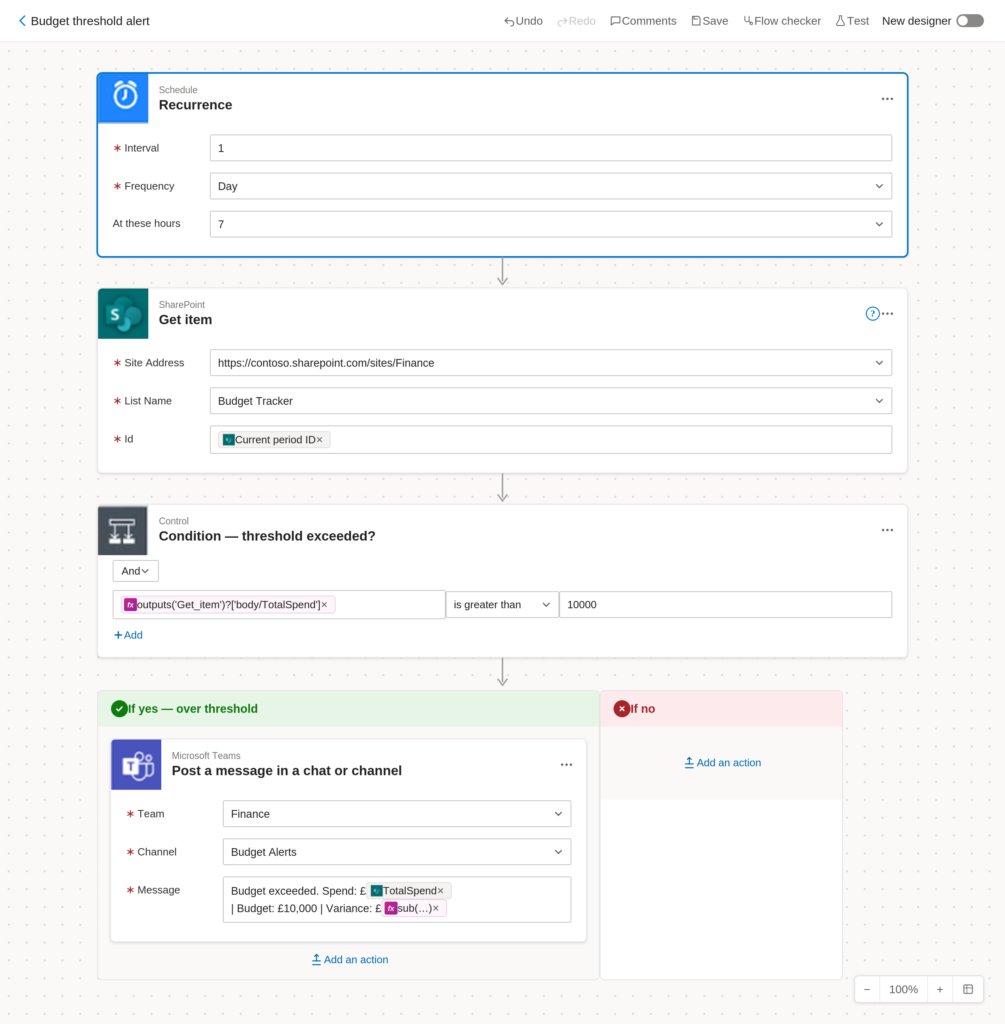Click the Condition — threshold exceeded? title
The image size is (1005, 1024).
tap(267, 536)
